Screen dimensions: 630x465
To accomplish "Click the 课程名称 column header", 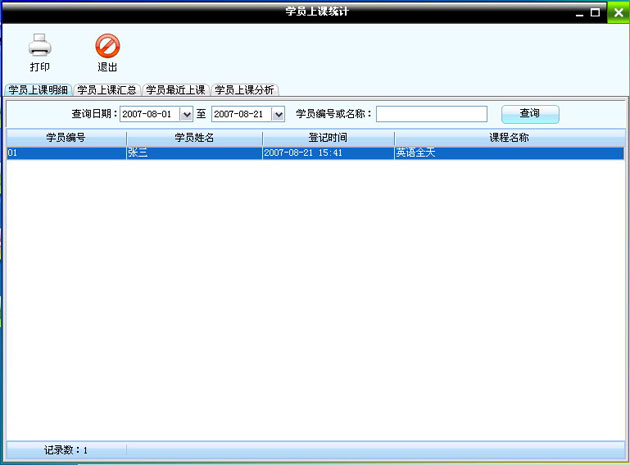I will tap(508, 137).
